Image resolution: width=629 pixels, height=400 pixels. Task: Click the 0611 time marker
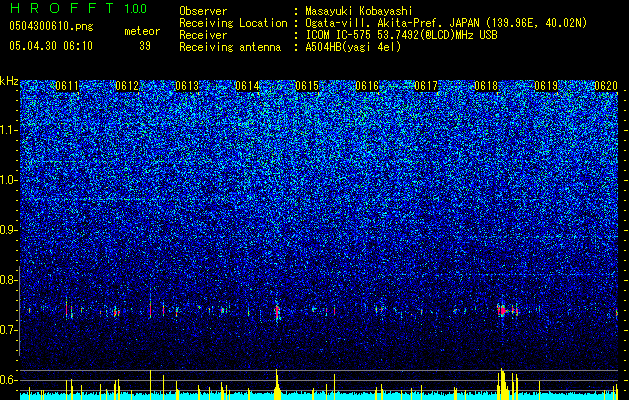click(x=67, y=86)
